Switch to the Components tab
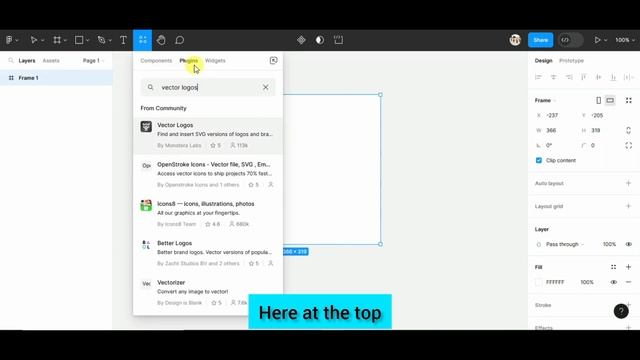Image resolution: width=640 pixels, height=360 pixels. pyautogui.click(x=156, y=60)
